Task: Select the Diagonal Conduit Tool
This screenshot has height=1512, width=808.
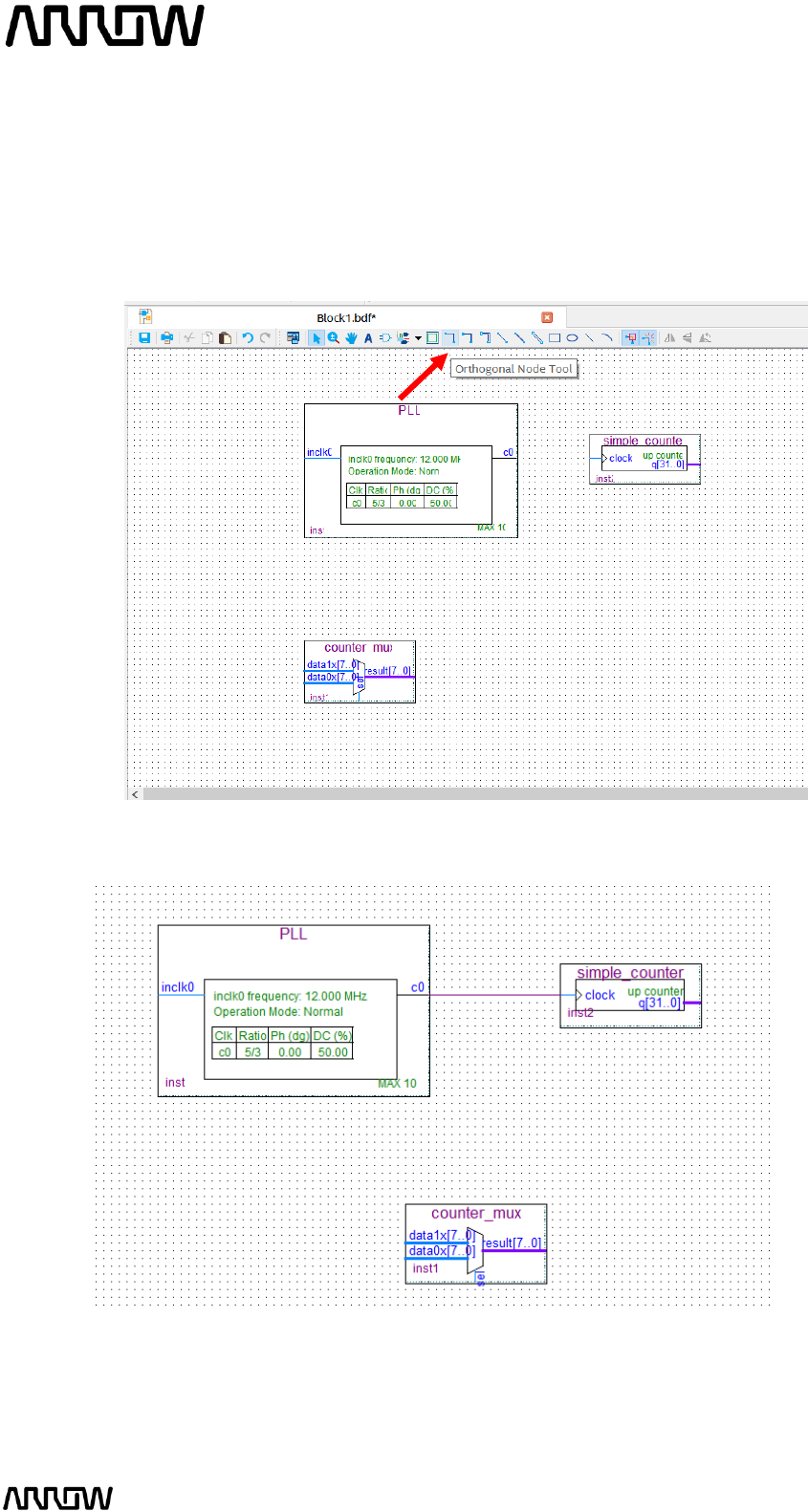Action: pyautogui.click(x=537, y=337)
